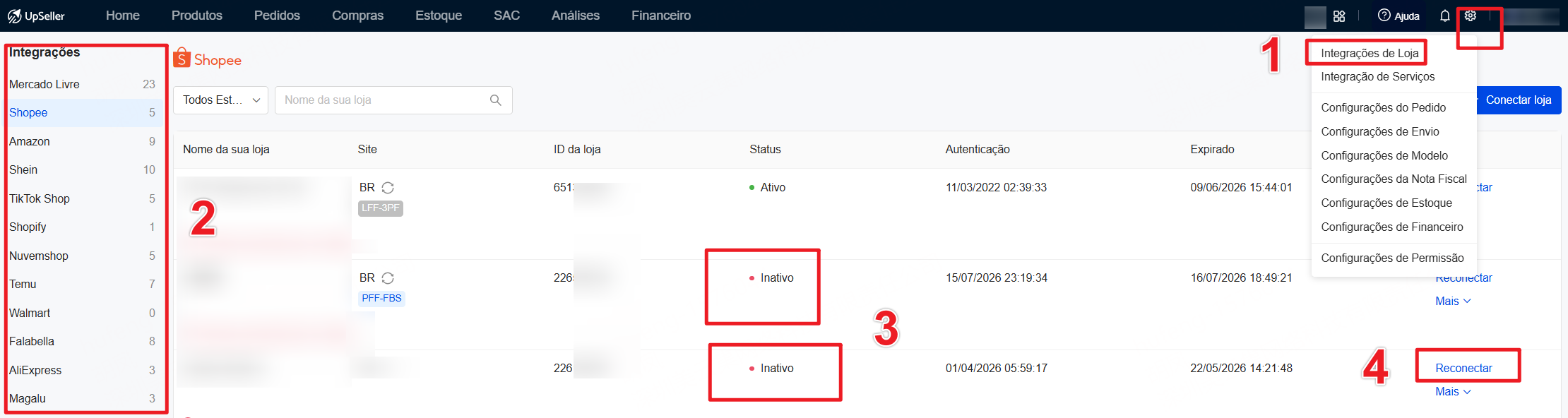1568x418 pixels.
Task: Open the notifications bell
Action: pos(1445,16)
